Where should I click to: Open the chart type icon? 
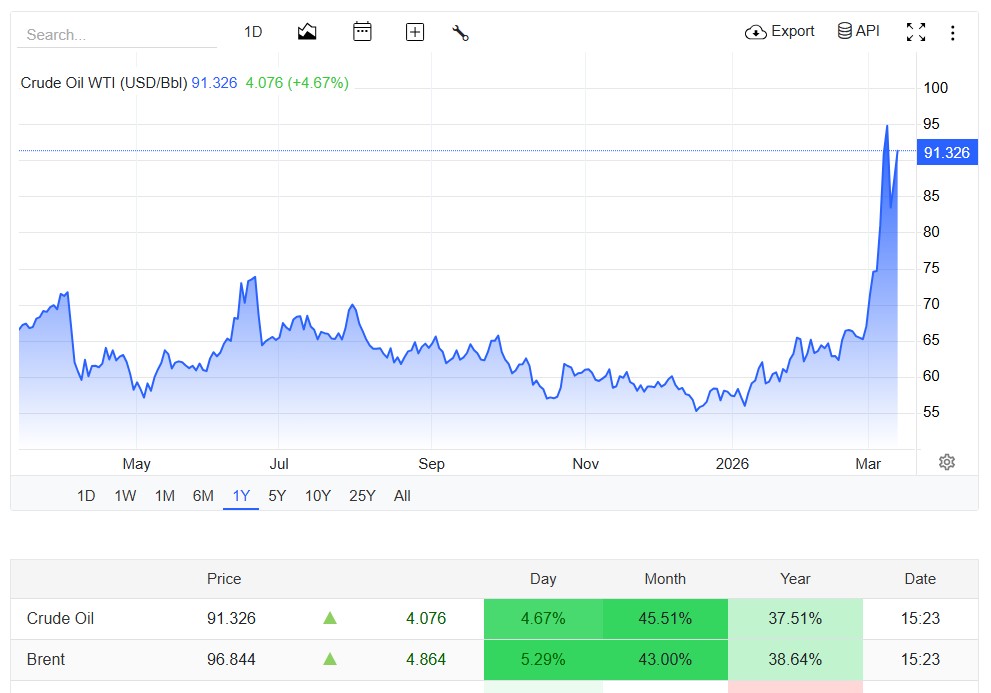point(307,32)
